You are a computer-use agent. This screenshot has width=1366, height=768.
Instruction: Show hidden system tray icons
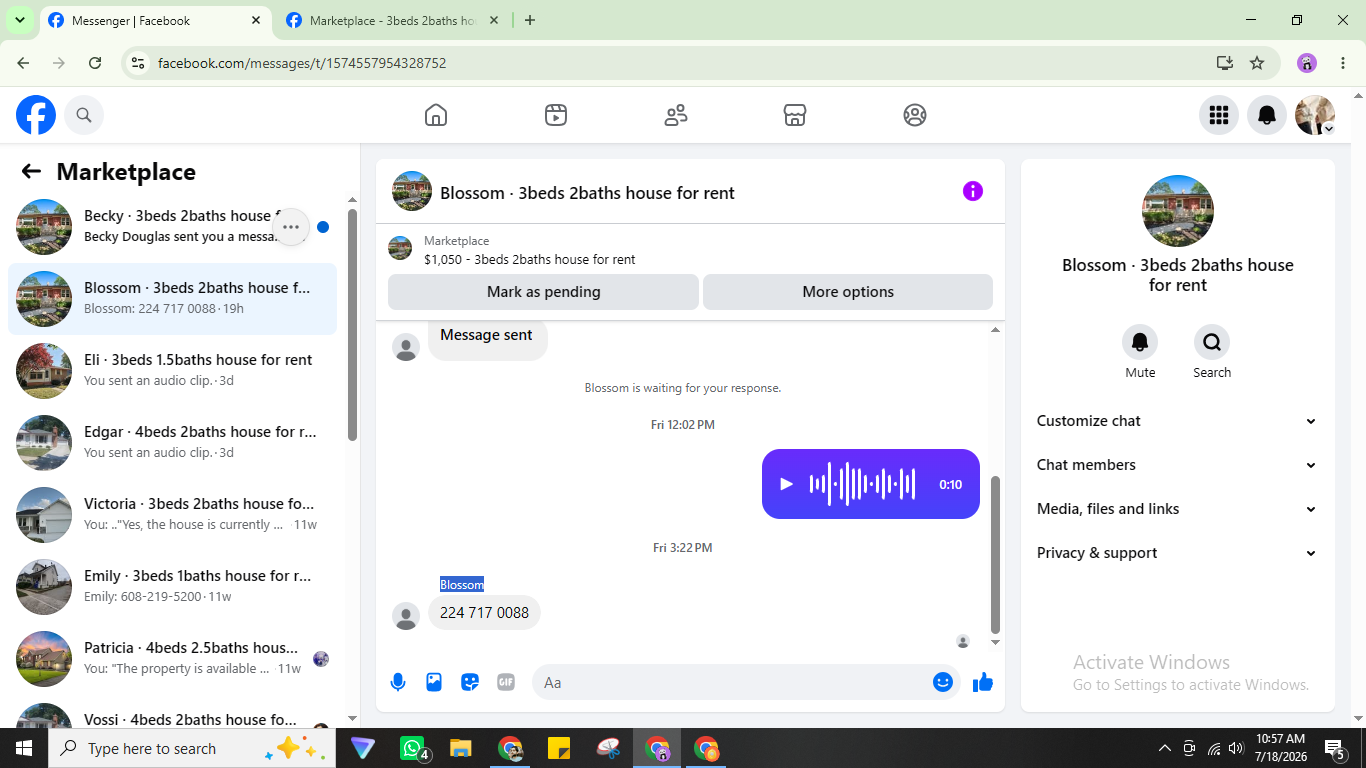1164,748
